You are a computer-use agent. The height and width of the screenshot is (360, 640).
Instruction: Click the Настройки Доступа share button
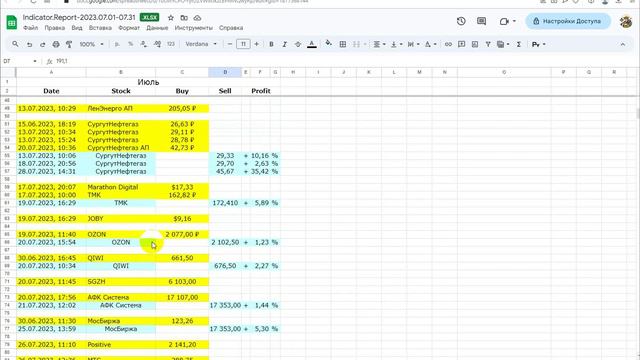coord(568,21)
